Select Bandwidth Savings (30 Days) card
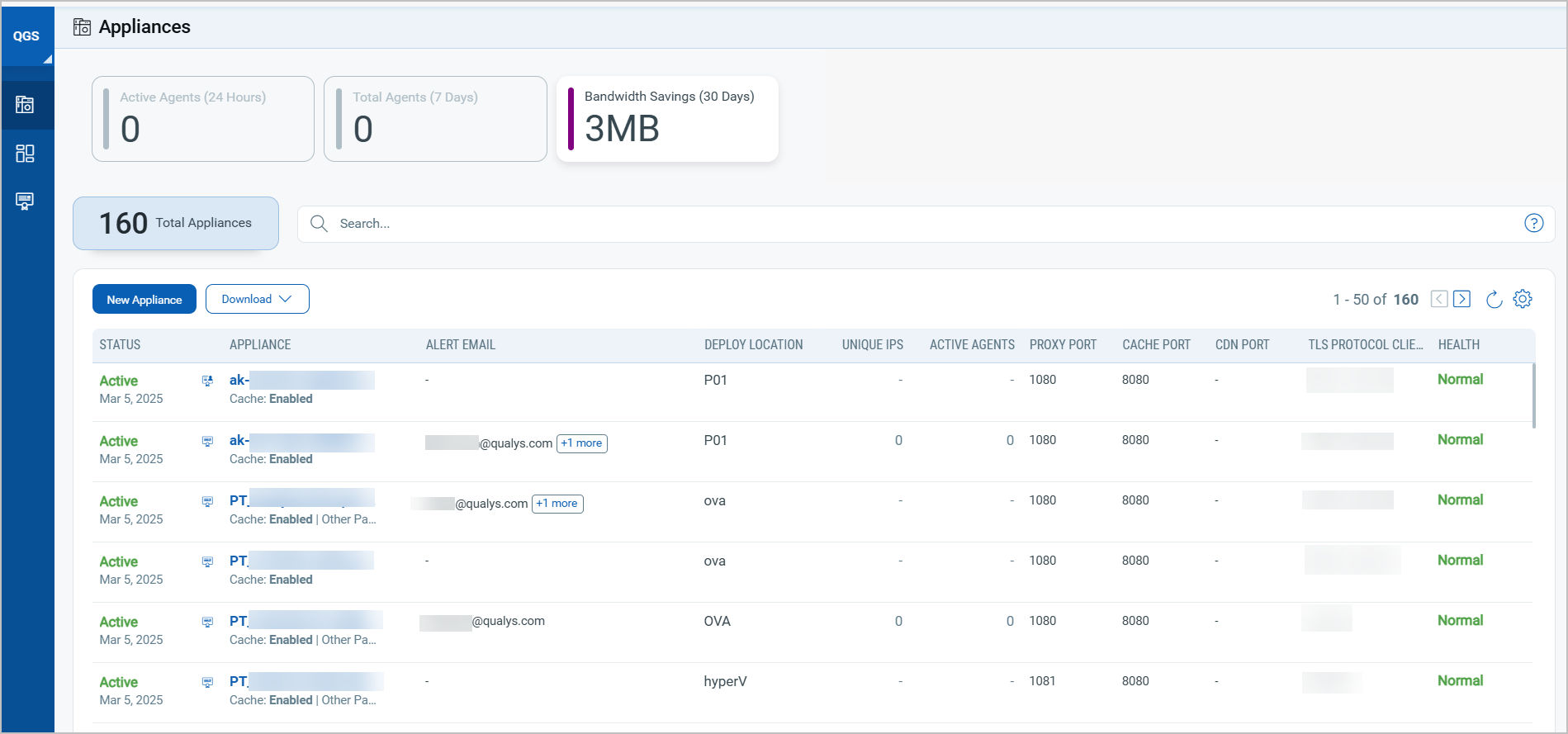 [x=667, y=119]
